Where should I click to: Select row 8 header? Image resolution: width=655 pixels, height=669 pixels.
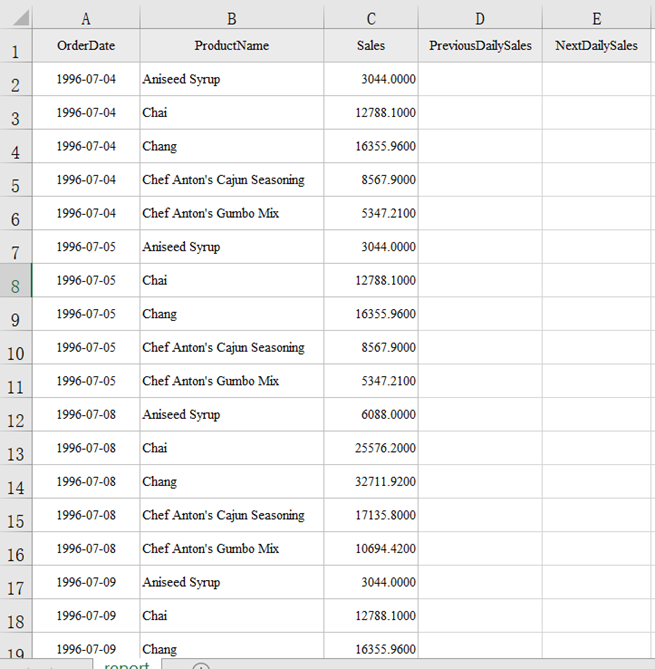click(15, 281)
